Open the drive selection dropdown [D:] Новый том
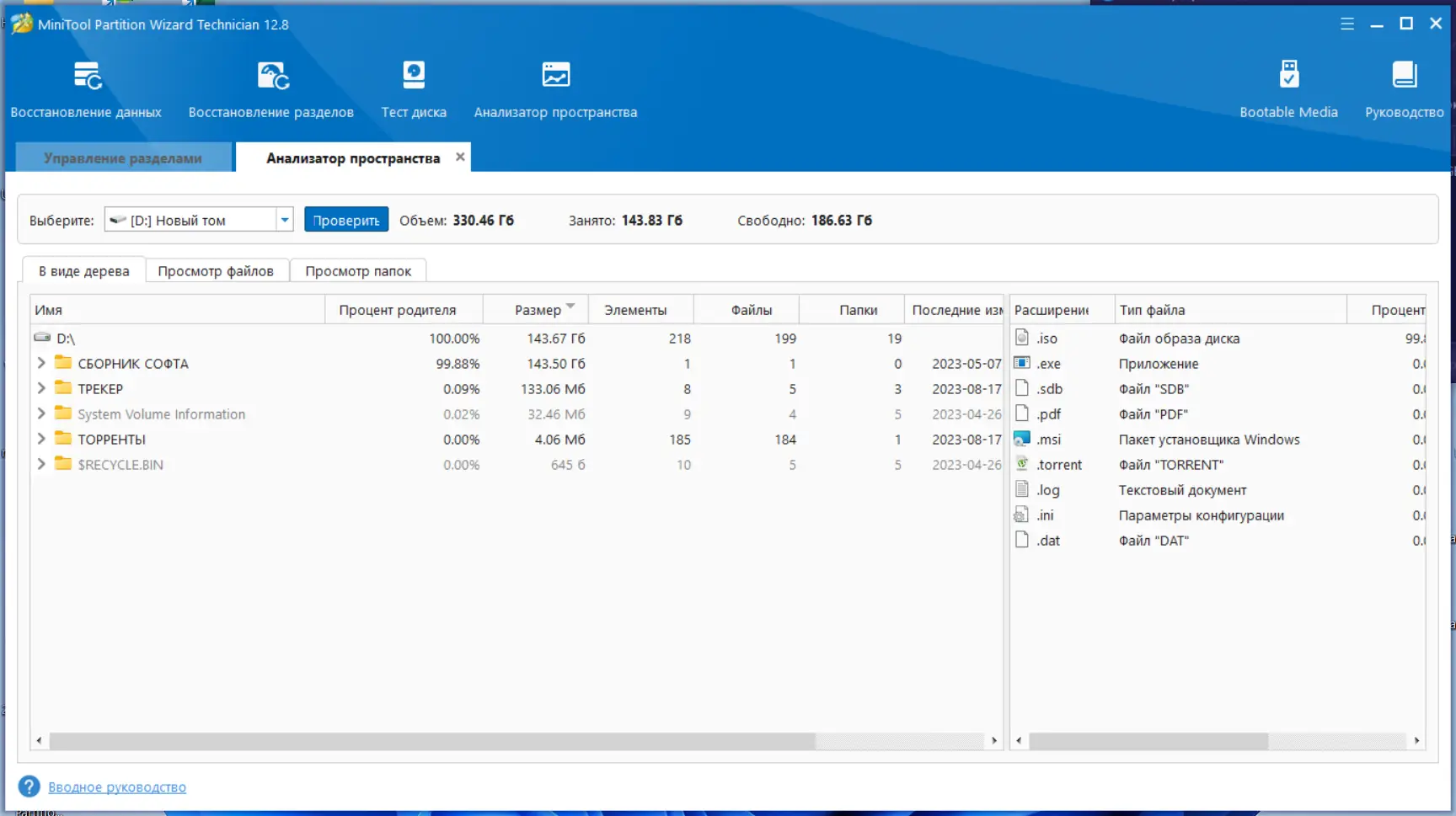Image resolution: width=1456 pixels, height=816 pixels. coord(199,220)
